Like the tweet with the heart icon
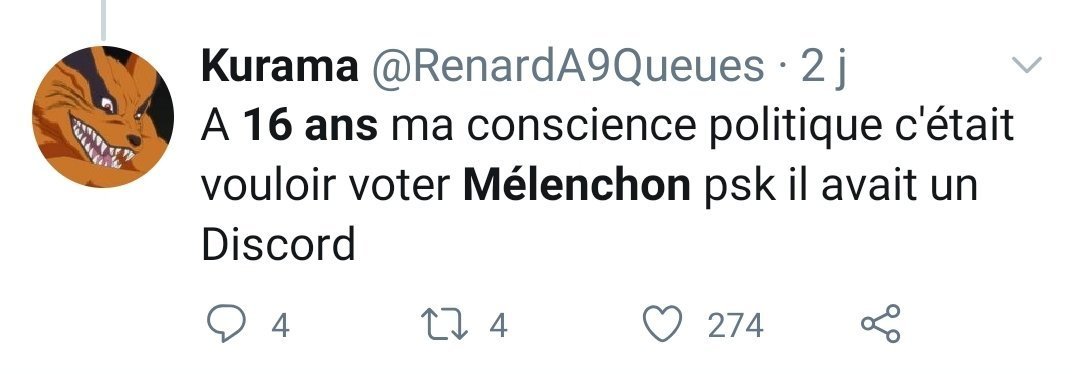Image resolution: width=1079 pixels, height=374 pixels. coord(661,324)
